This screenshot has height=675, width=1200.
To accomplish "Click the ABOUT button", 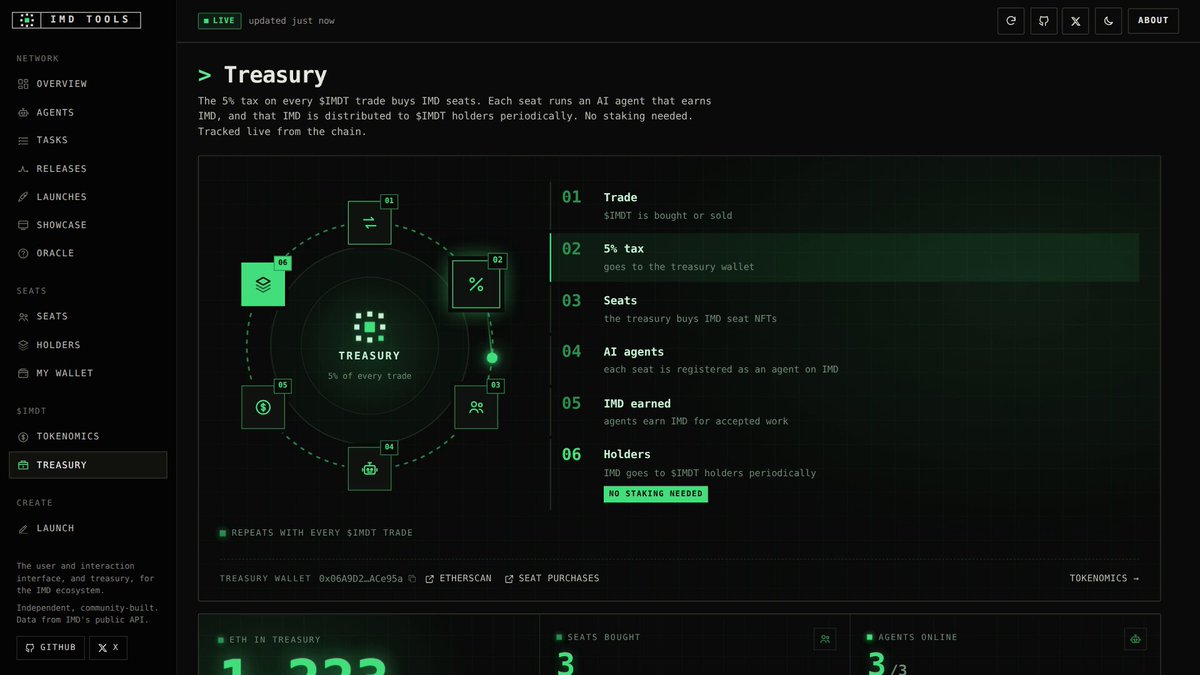I will click(1153, 21).
